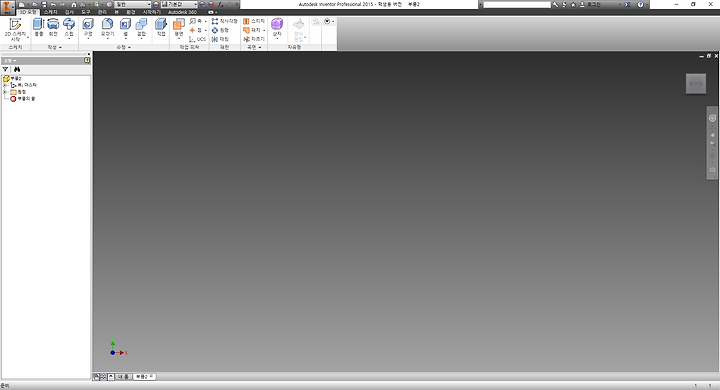Select the Revolve (회전) tool
720x390 pixels.
point(53,28)
